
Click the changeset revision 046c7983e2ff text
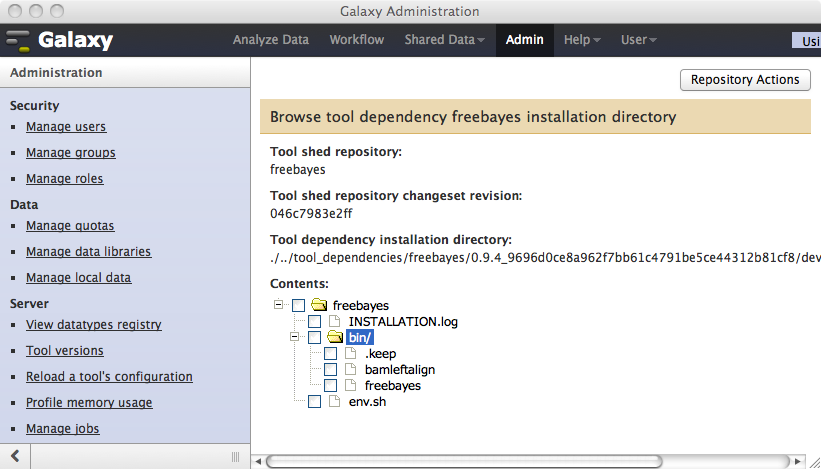(x=311, y=214)
